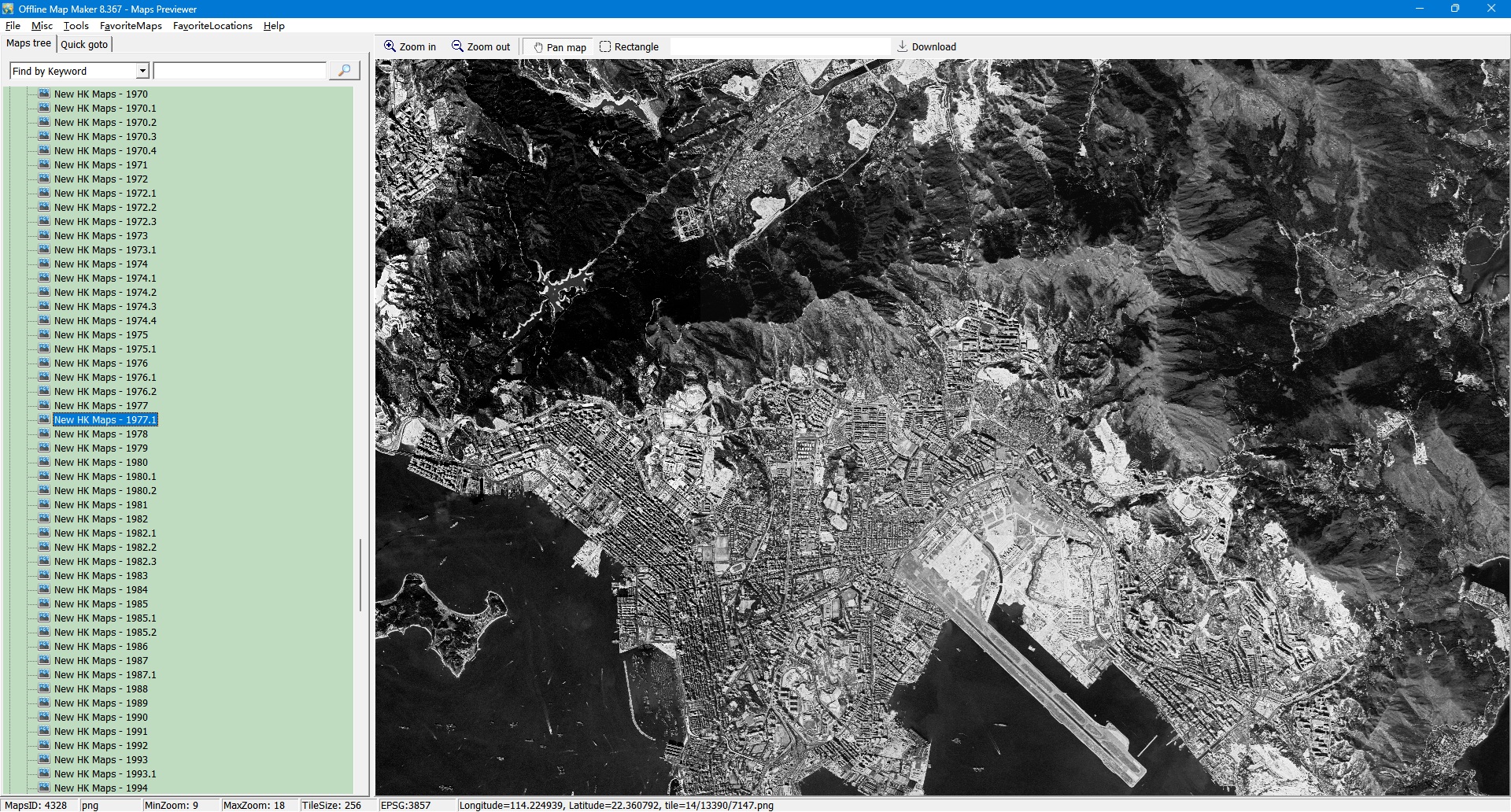
Task: Switch to the Quick goto tab
Action: pyautogui.click(x=84, y=45)
